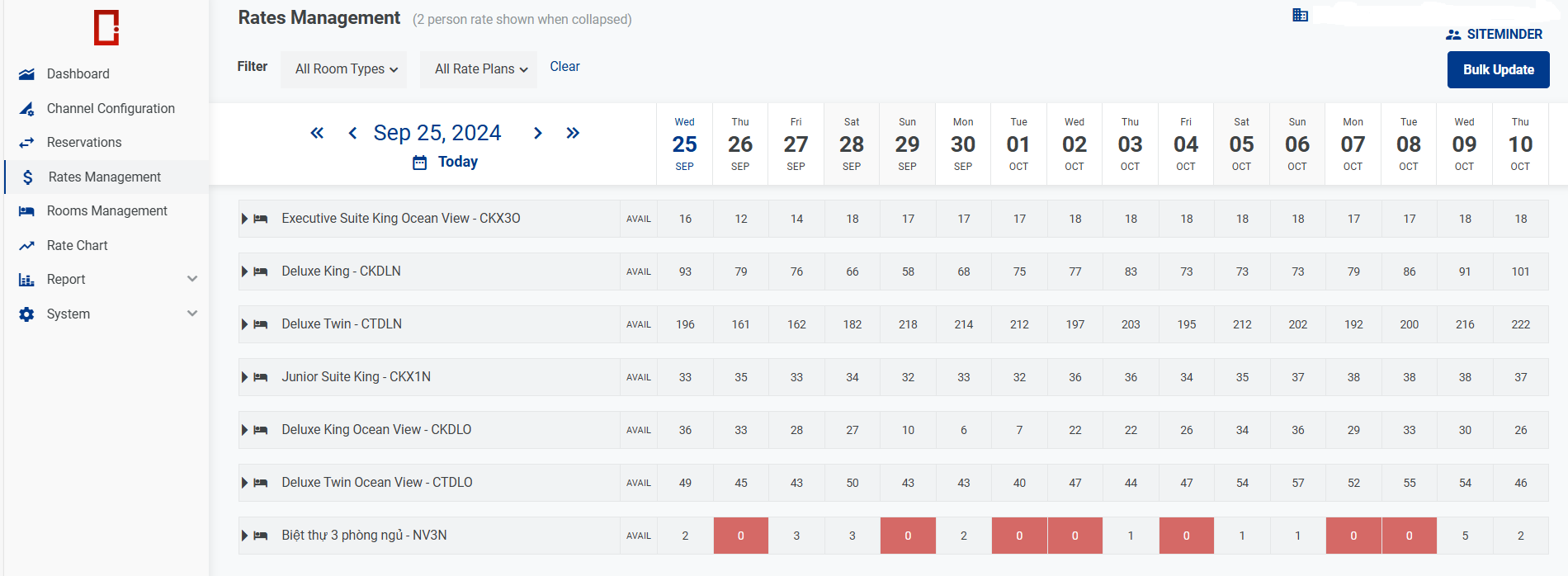Click the building icon in header
The height and width of the screenshot is (576, 1568).
click(1300, 15)
